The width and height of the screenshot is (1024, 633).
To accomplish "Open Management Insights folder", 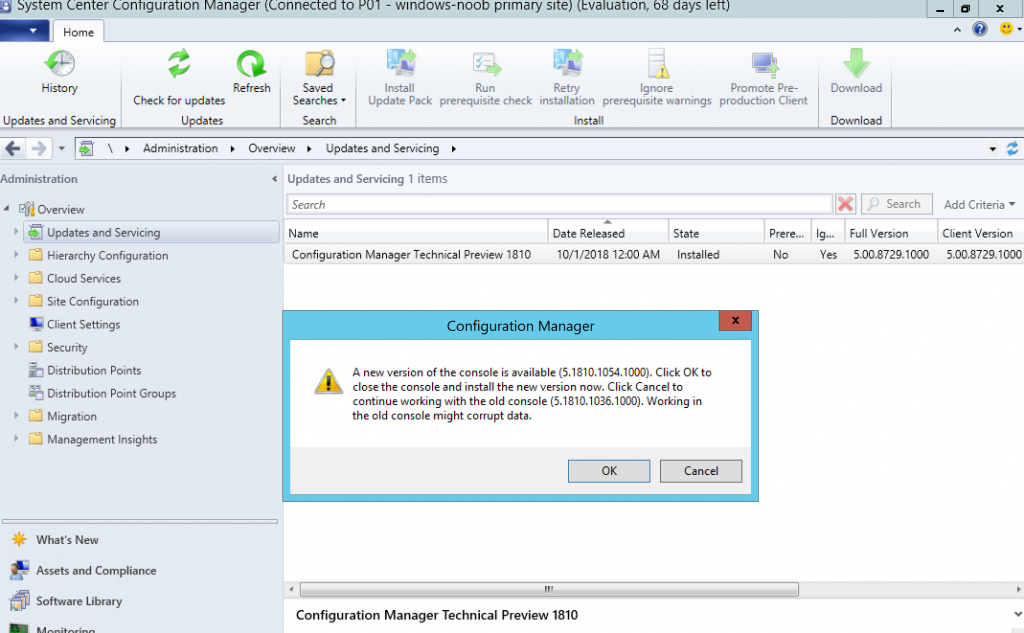I will tap(102, 439).
